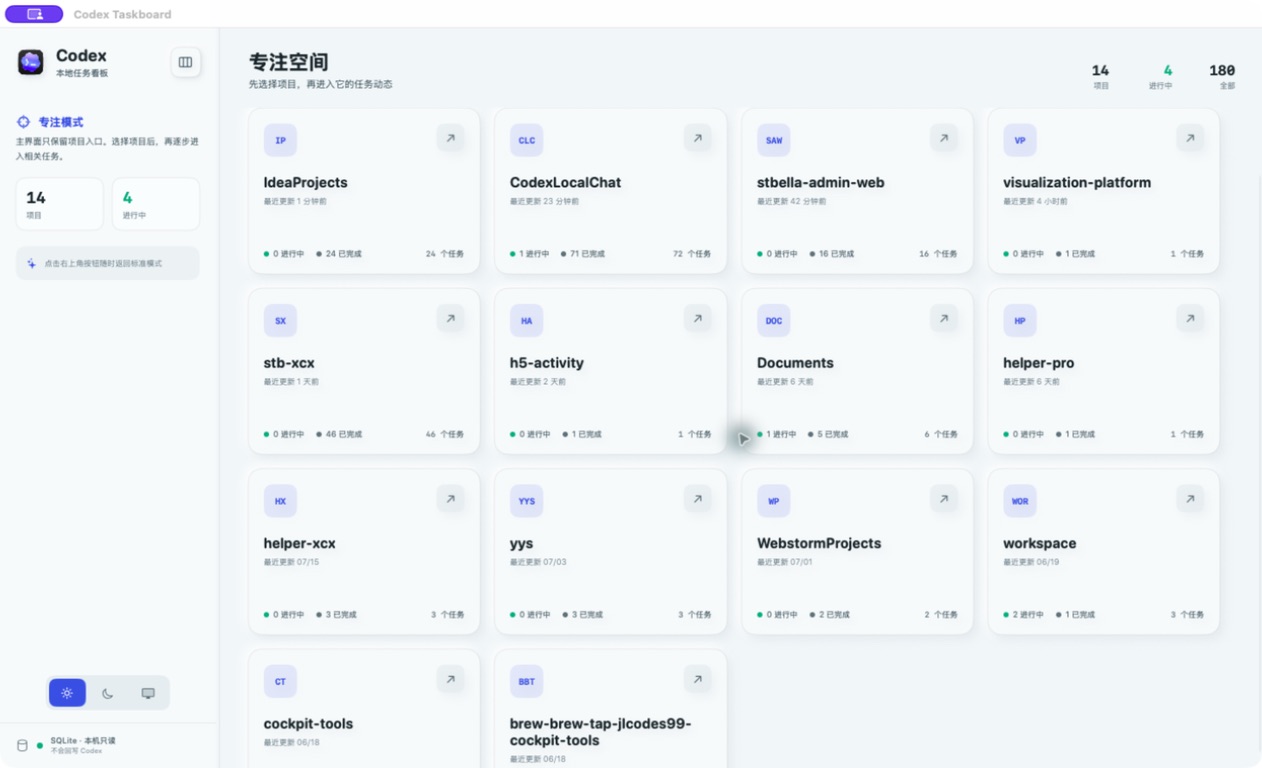This screenshot has width=1262, height=768.
Task: Click 专注模式 label in sidebar
Action: coord(61,122)
